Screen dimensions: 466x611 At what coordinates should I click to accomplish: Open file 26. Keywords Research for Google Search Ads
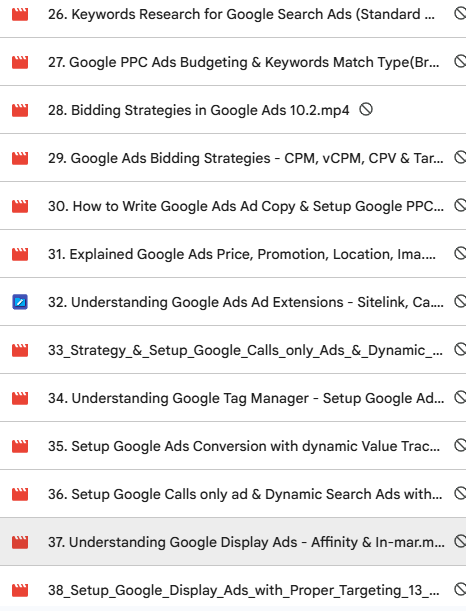point(241,14)
